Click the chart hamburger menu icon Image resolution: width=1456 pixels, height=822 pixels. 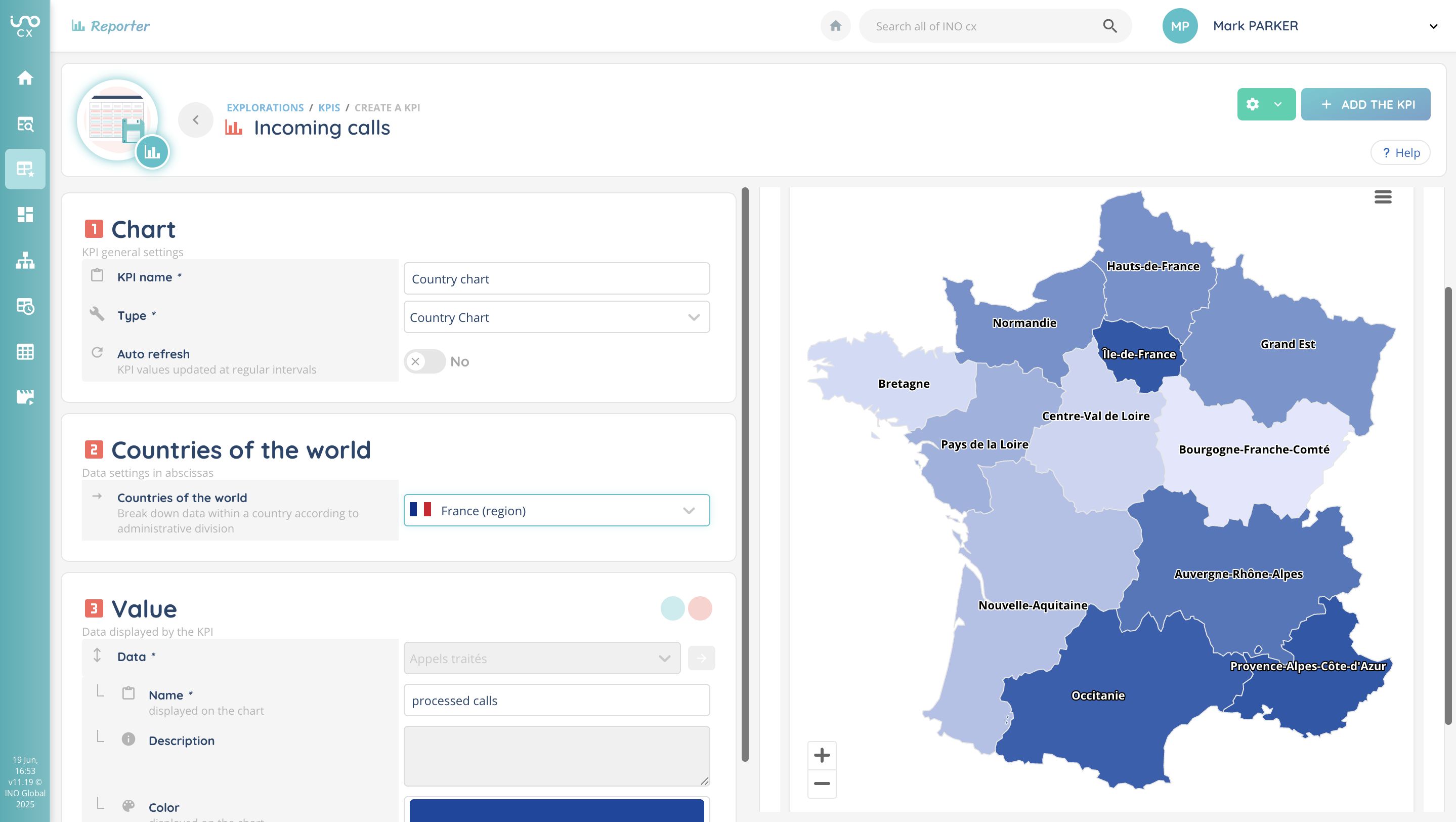point(1383,197)
